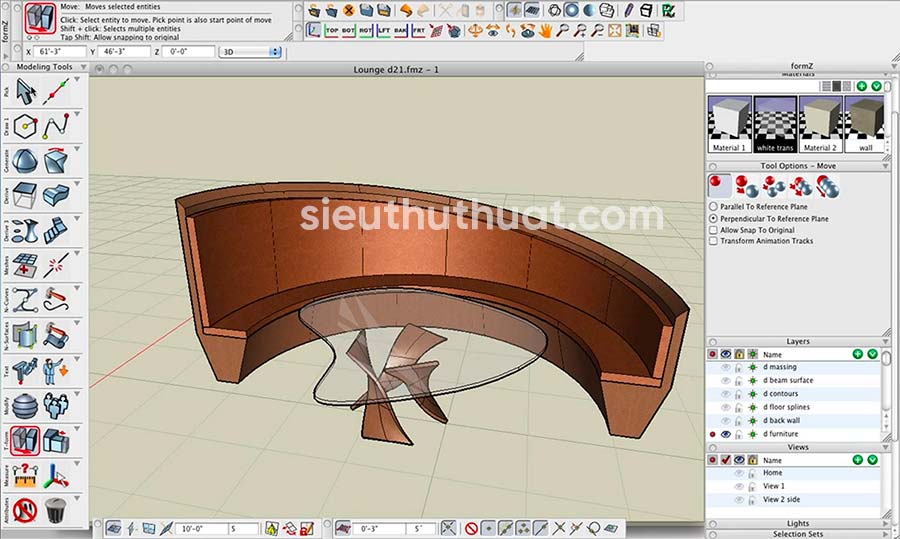
Task: Add a new view with green plus
Action: 858,460
